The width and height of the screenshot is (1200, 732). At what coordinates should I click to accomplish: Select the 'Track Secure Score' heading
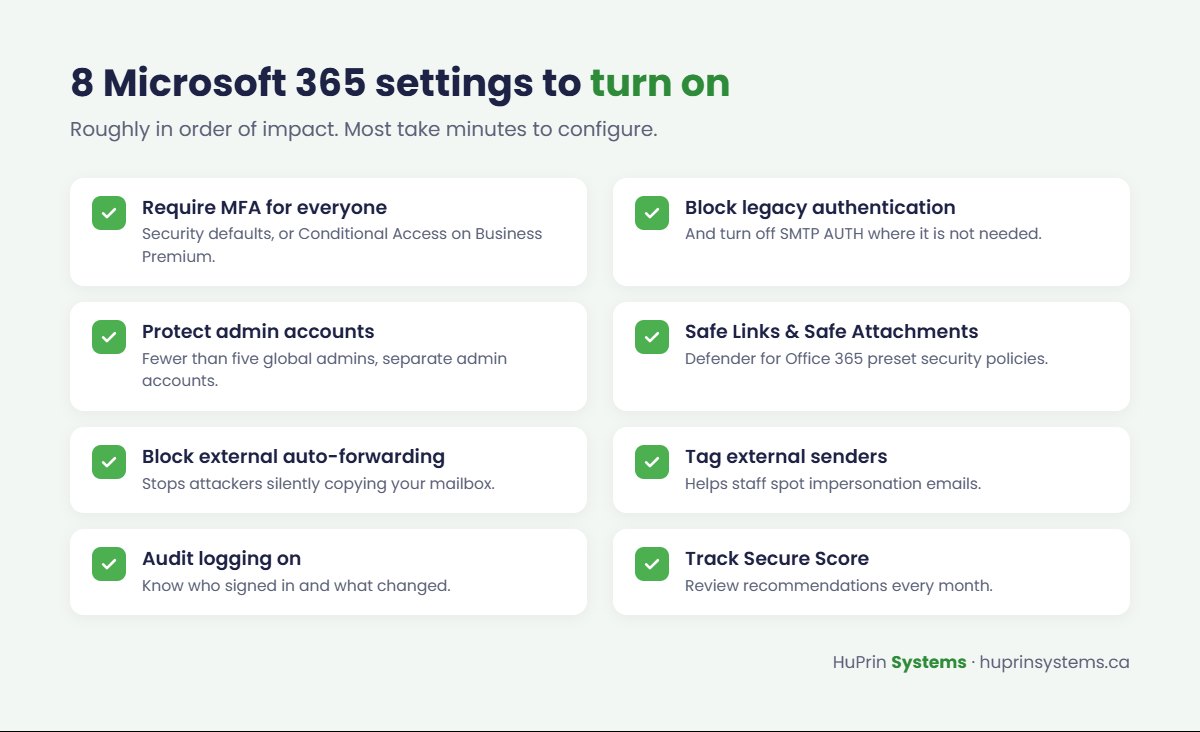[777, 559]
